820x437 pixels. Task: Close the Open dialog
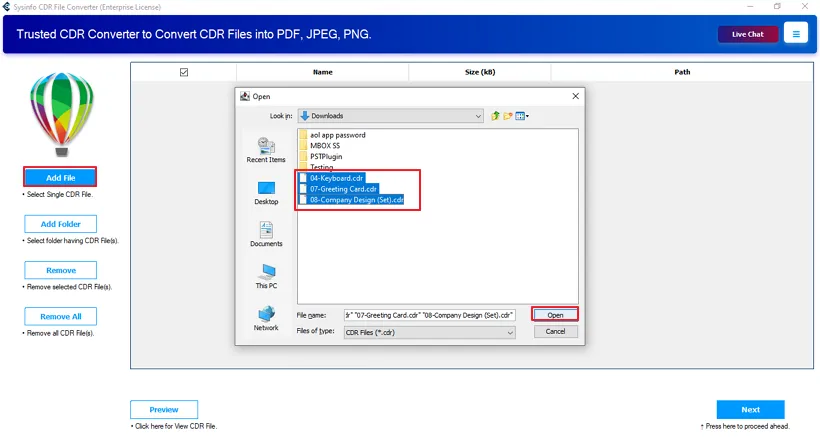pyautogui.click(x=575, y=96)
